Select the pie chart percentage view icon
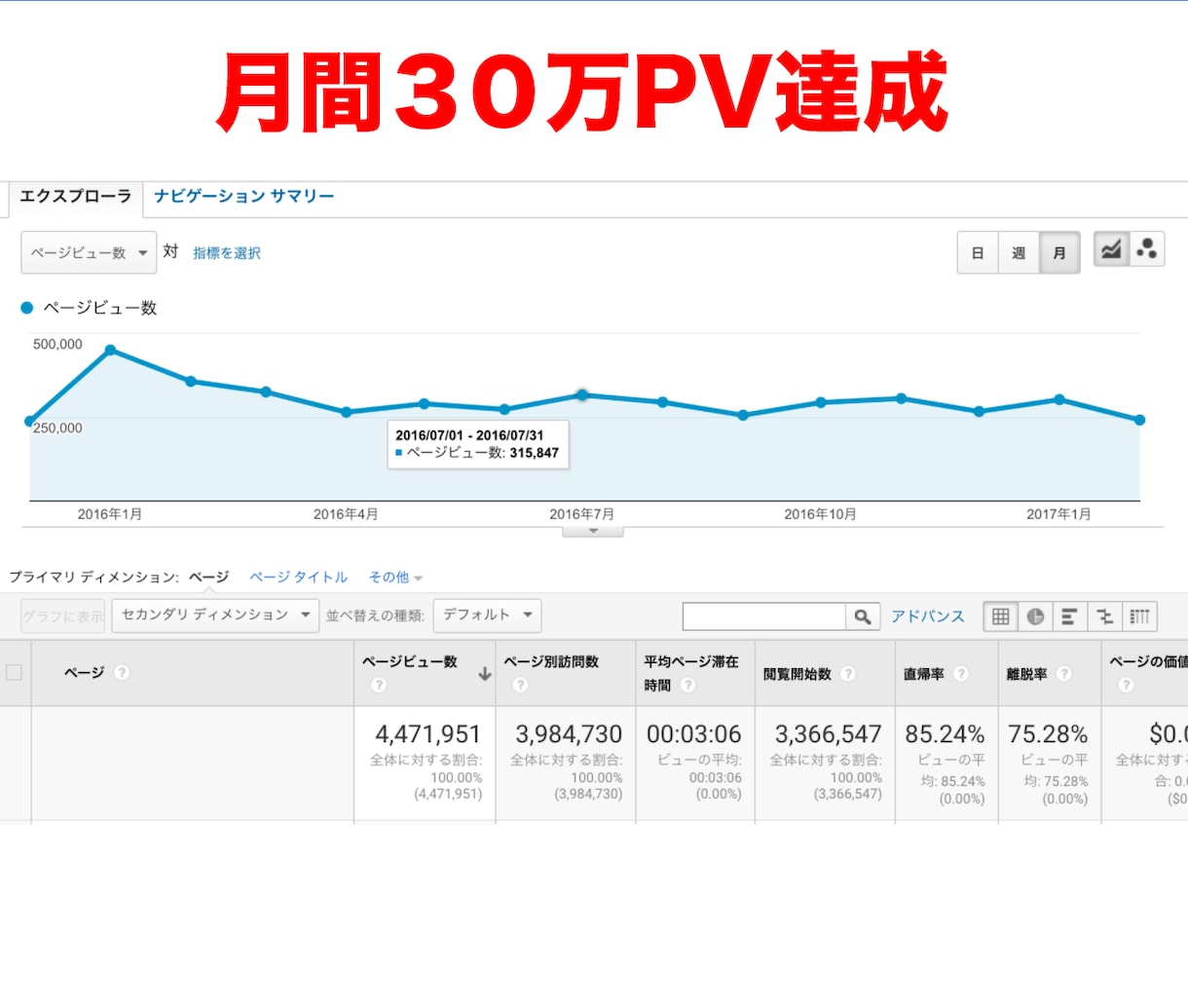 pyautogui.click(x=1035, y=616)
